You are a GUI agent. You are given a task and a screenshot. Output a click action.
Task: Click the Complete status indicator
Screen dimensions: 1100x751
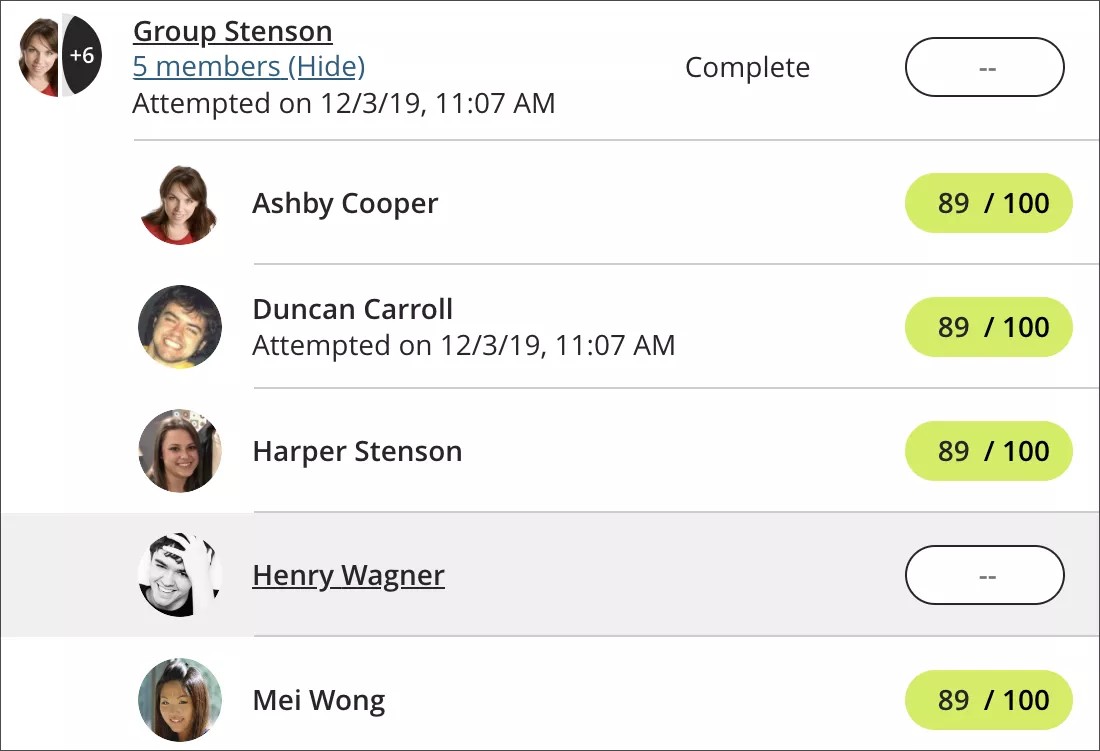pos(747,67)
